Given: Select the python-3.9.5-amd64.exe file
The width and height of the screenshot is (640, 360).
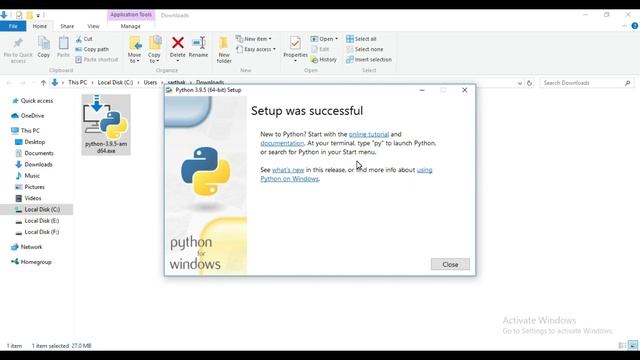Looking at the screenshot, I should pos(106,125).
